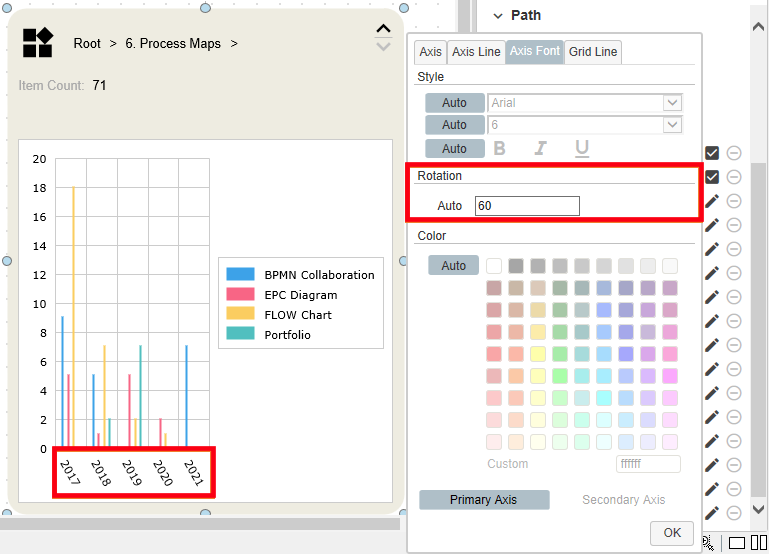Click the black shapes logo icon

38,42
